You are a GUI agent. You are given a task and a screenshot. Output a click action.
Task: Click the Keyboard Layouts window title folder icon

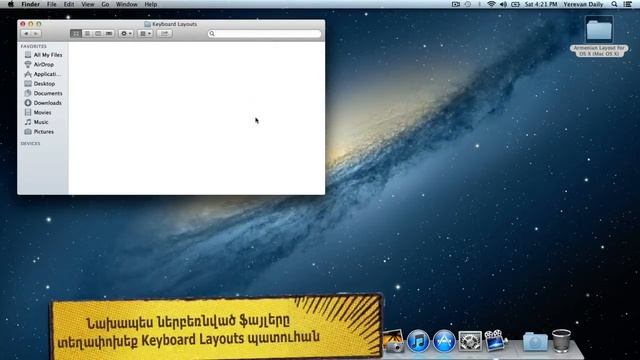point(147,24)
